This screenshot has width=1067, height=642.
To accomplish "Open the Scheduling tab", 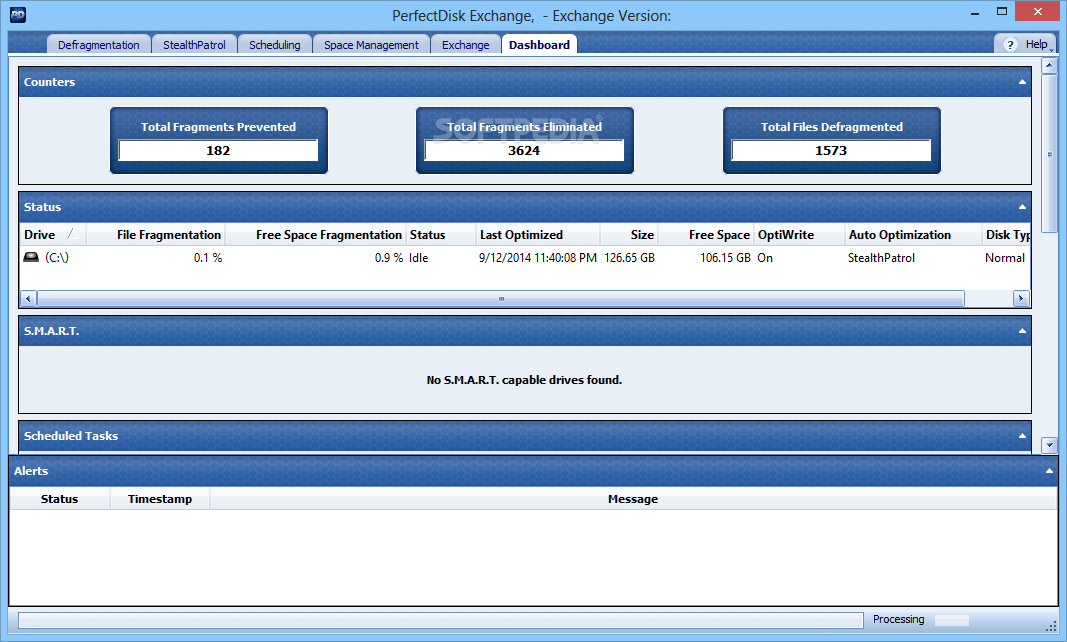I will (x=274, y=45).
